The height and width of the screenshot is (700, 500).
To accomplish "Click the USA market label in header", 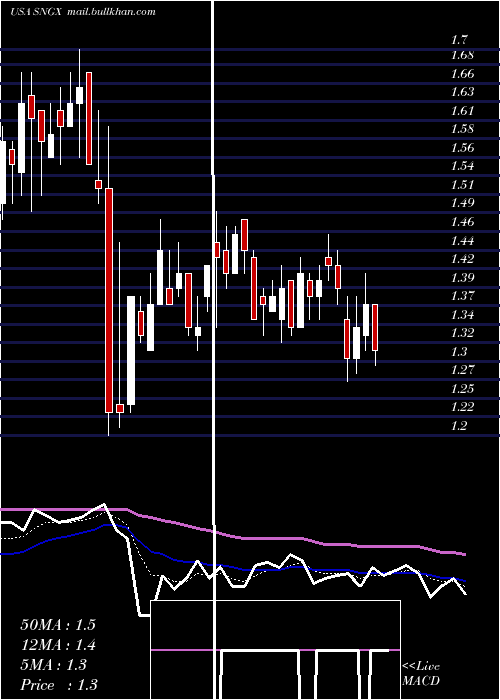I will (21, 12).
